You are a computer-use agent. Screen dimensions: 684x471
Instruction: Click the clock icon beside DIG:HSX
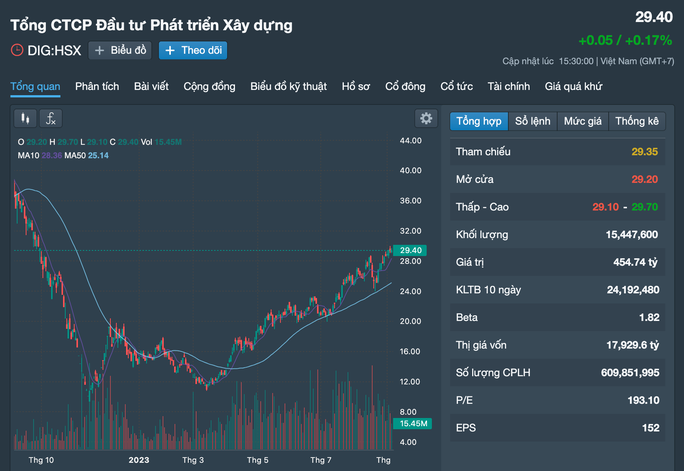point(17,50)
